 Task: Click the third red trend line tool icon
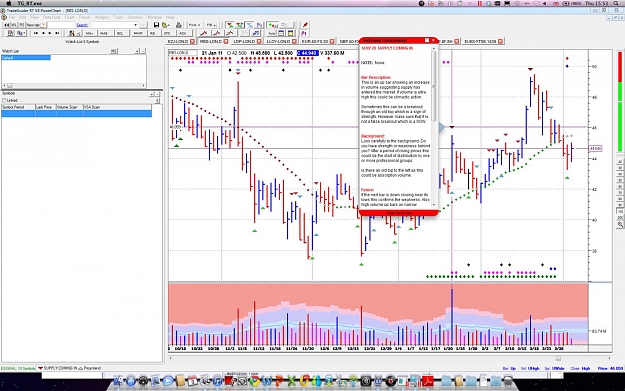(230, 33)
